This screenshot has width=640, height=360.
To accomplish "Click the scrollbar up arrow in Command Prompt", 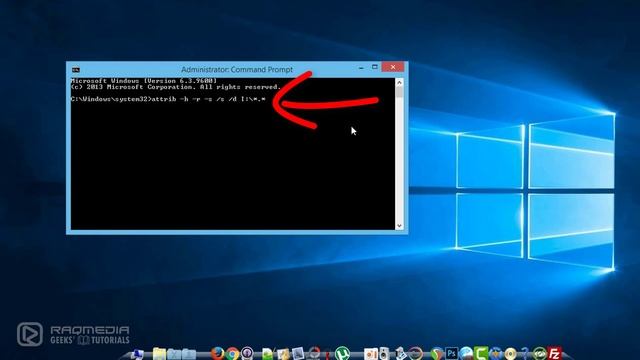I will pyautogui.click(x=400, y=82).
